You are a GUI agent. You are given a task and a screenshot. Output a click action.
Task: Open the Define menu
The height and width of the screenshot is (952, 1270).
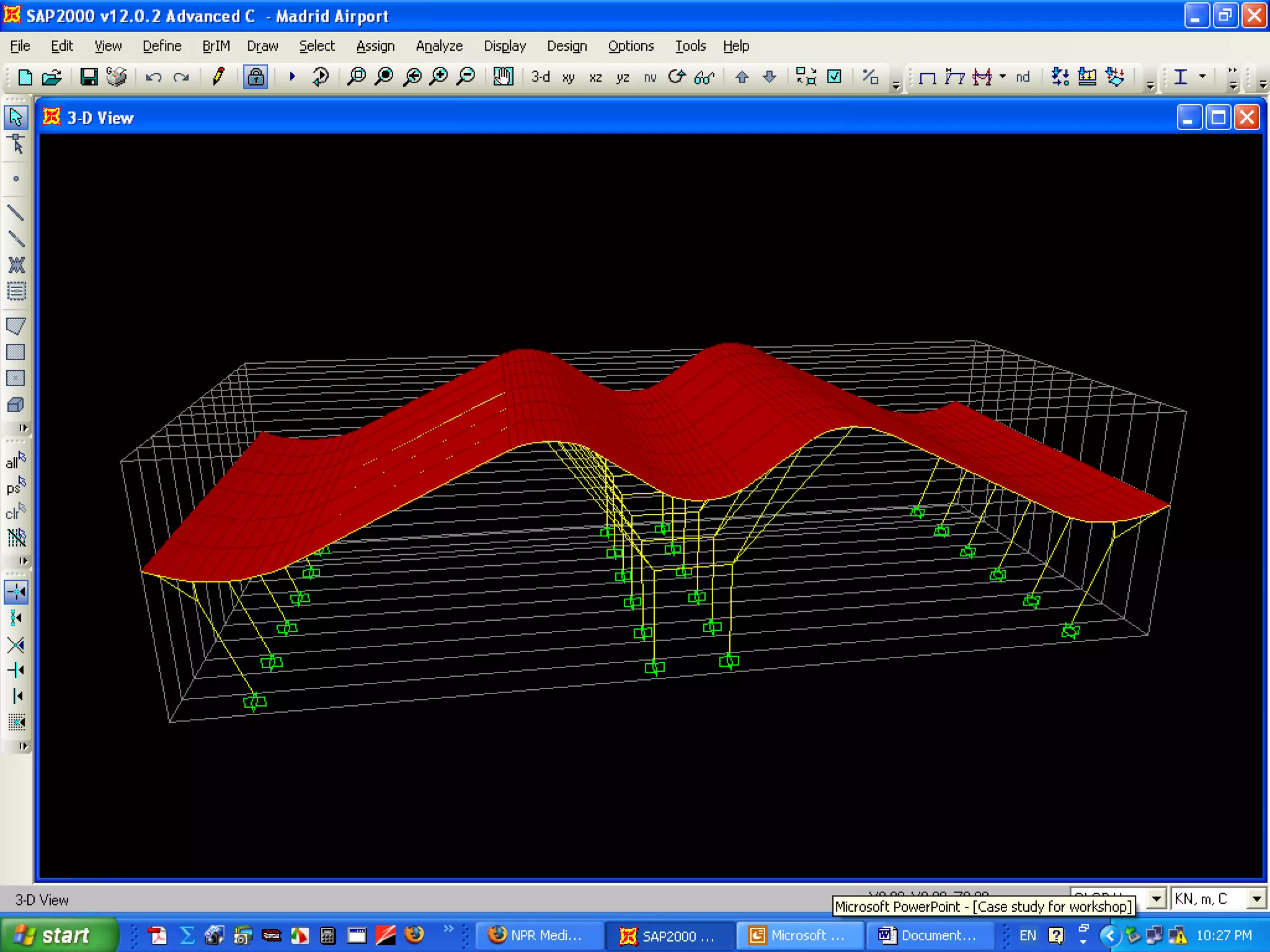point(161,46)
